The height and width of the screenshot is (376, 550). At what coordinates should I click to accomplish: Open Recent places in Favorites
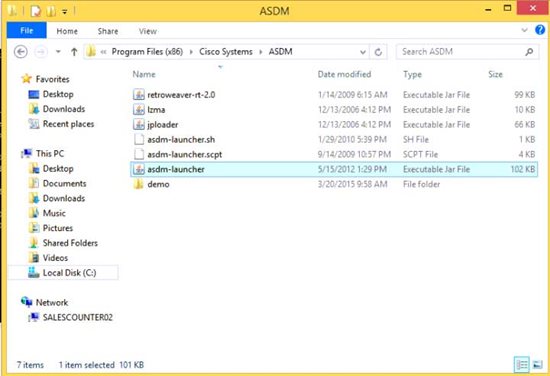tap(68, 124)
